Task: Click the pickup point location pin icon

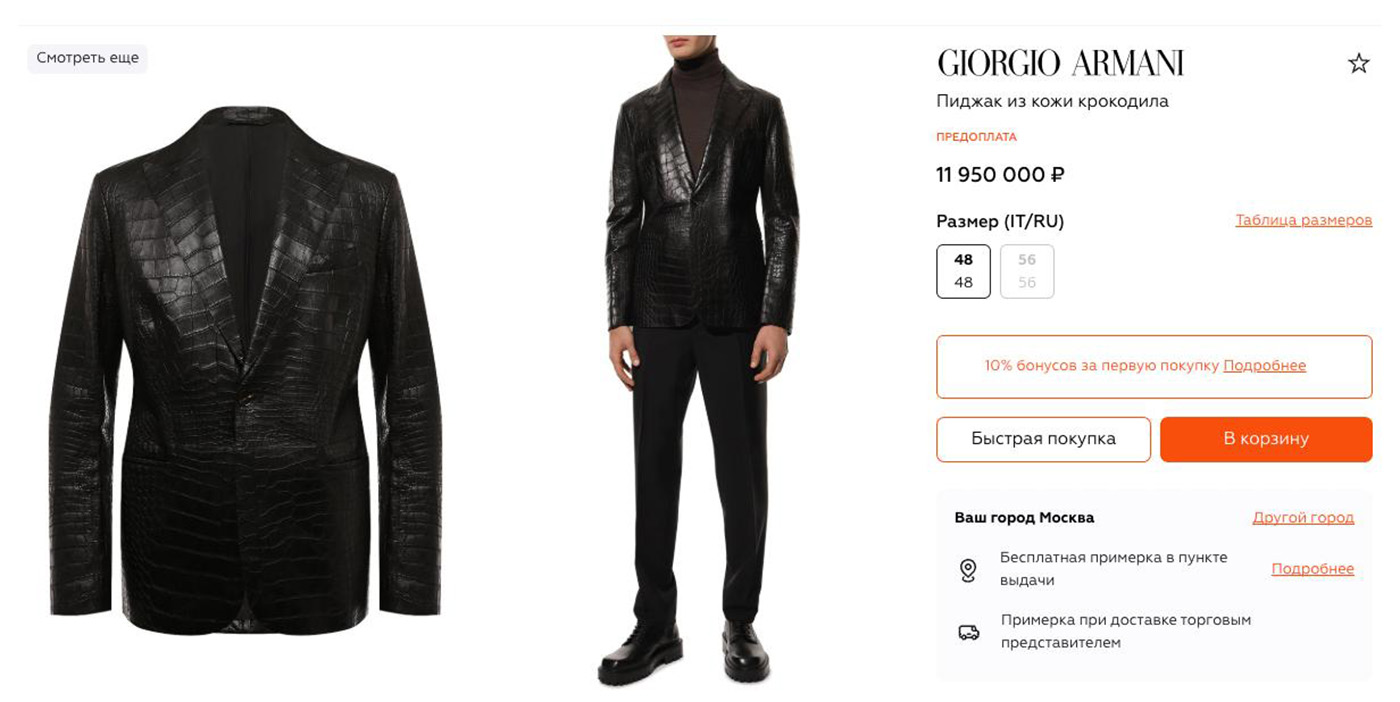Action: click(967, 570)
